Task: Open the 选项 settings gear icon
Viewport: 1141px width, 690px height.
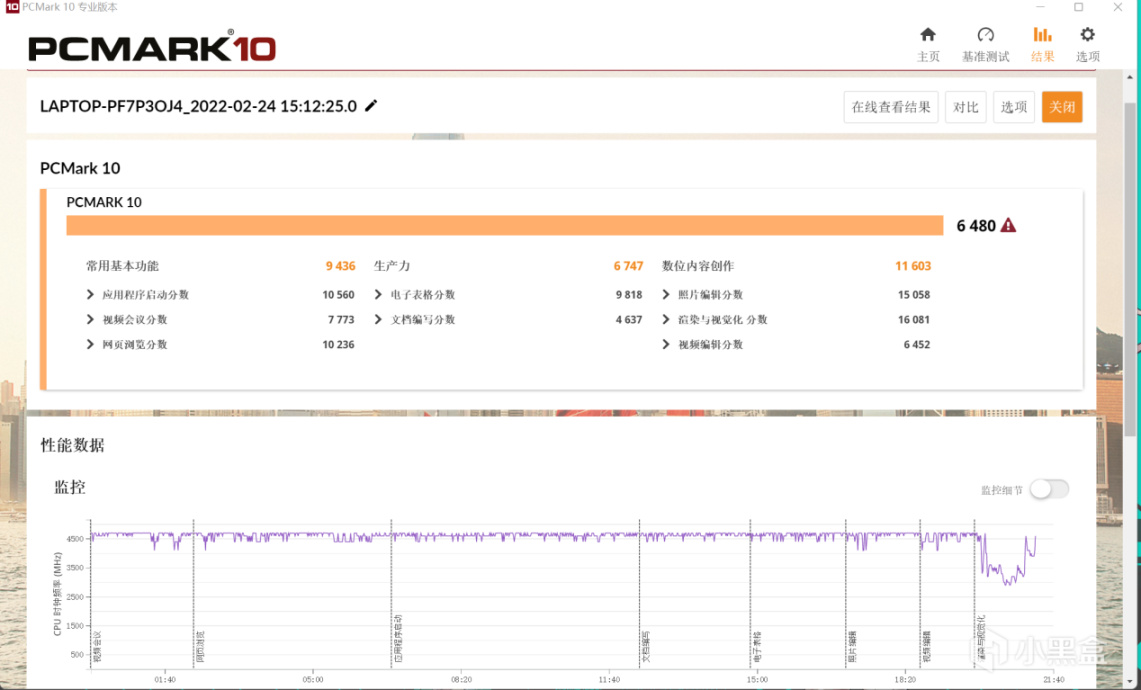Action: click(1087, 34)
